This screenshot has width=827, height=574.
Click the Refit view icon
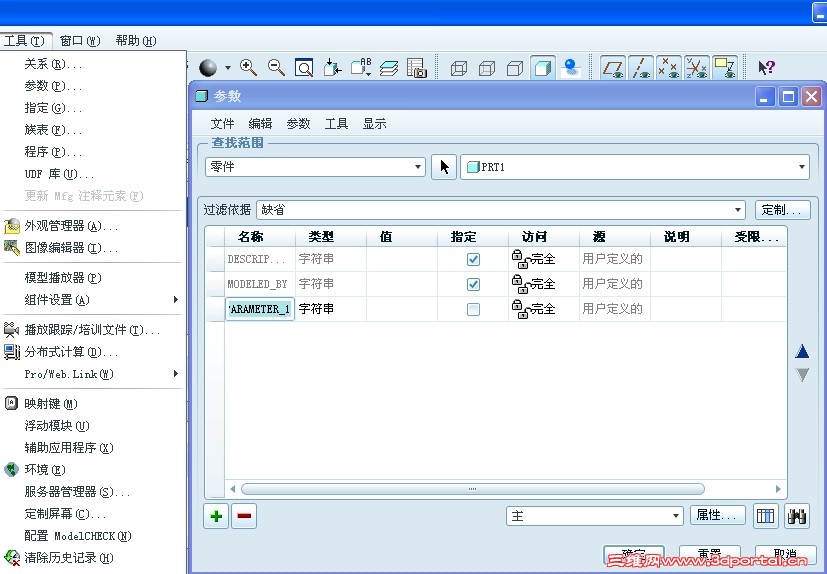tap(304, 68)
